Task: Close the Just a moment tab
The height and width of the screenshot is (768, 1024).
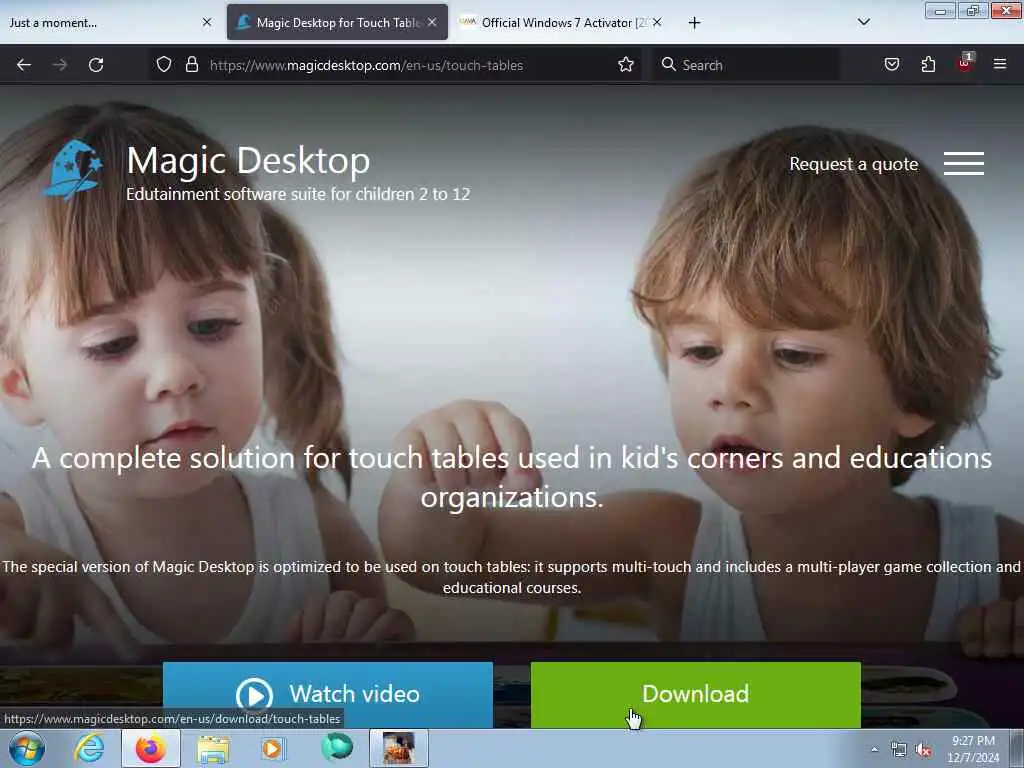Action: pyautogui.click(x=207, y=22)
